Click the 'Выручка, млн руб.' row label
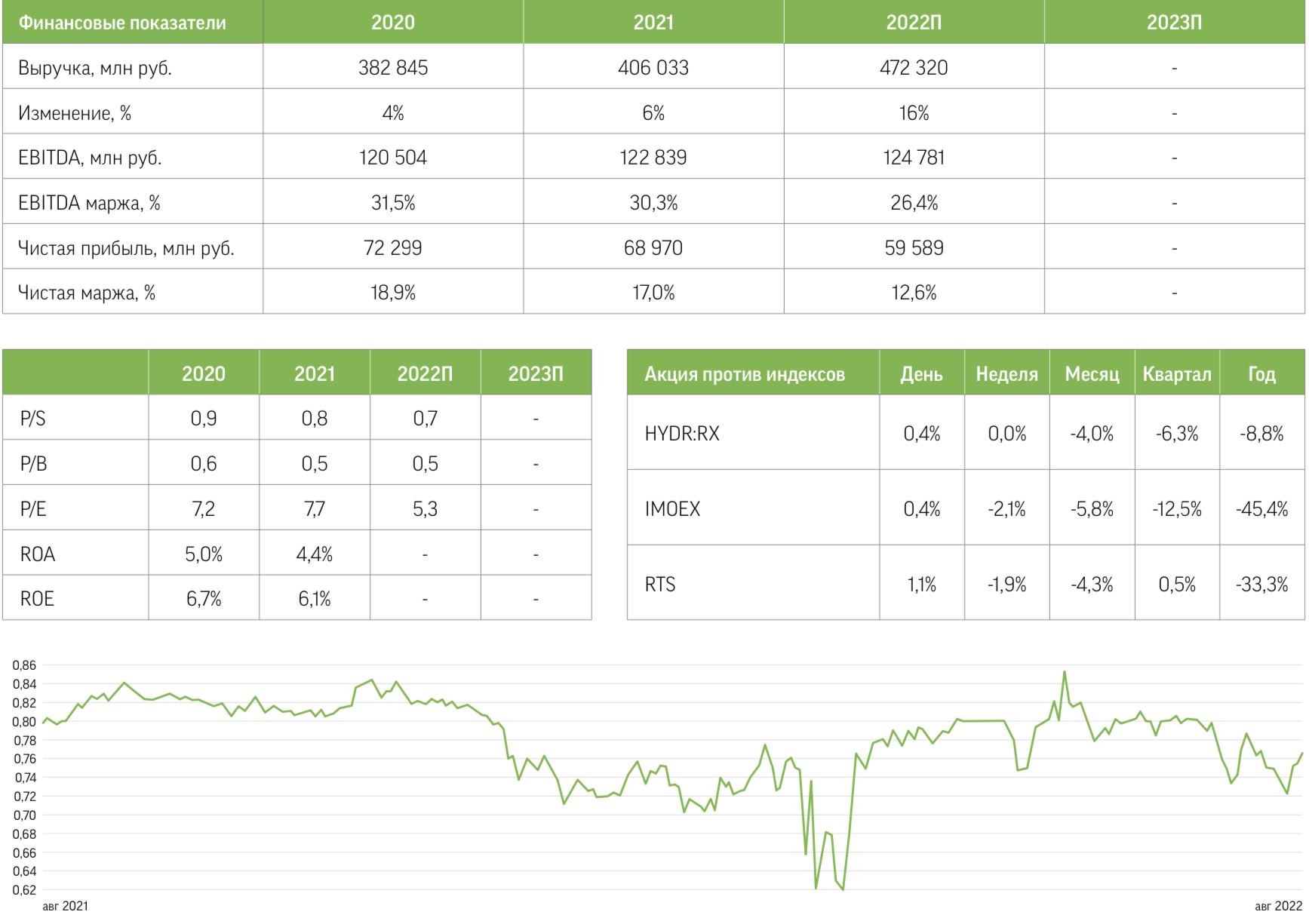 pyautogui.click(x=95, y=69)
